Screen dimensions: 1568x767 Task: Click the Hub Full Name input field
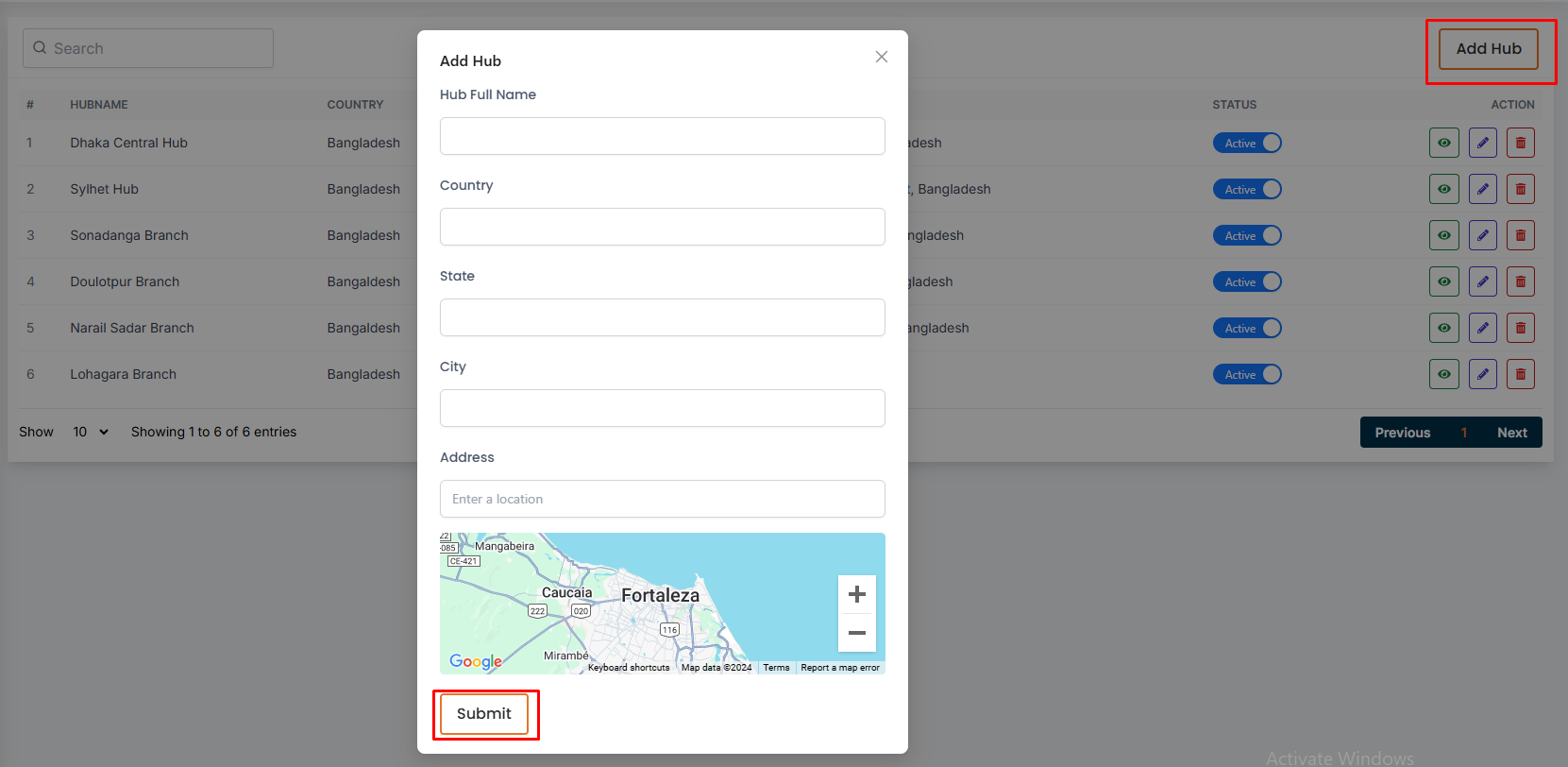click(662, 136)
